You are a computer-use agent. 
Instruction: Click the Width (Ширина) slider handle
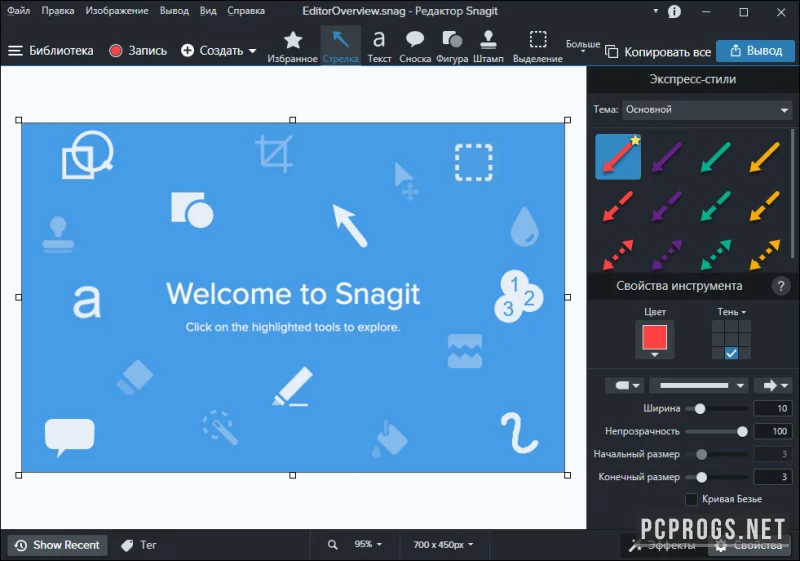click(700, 409)
